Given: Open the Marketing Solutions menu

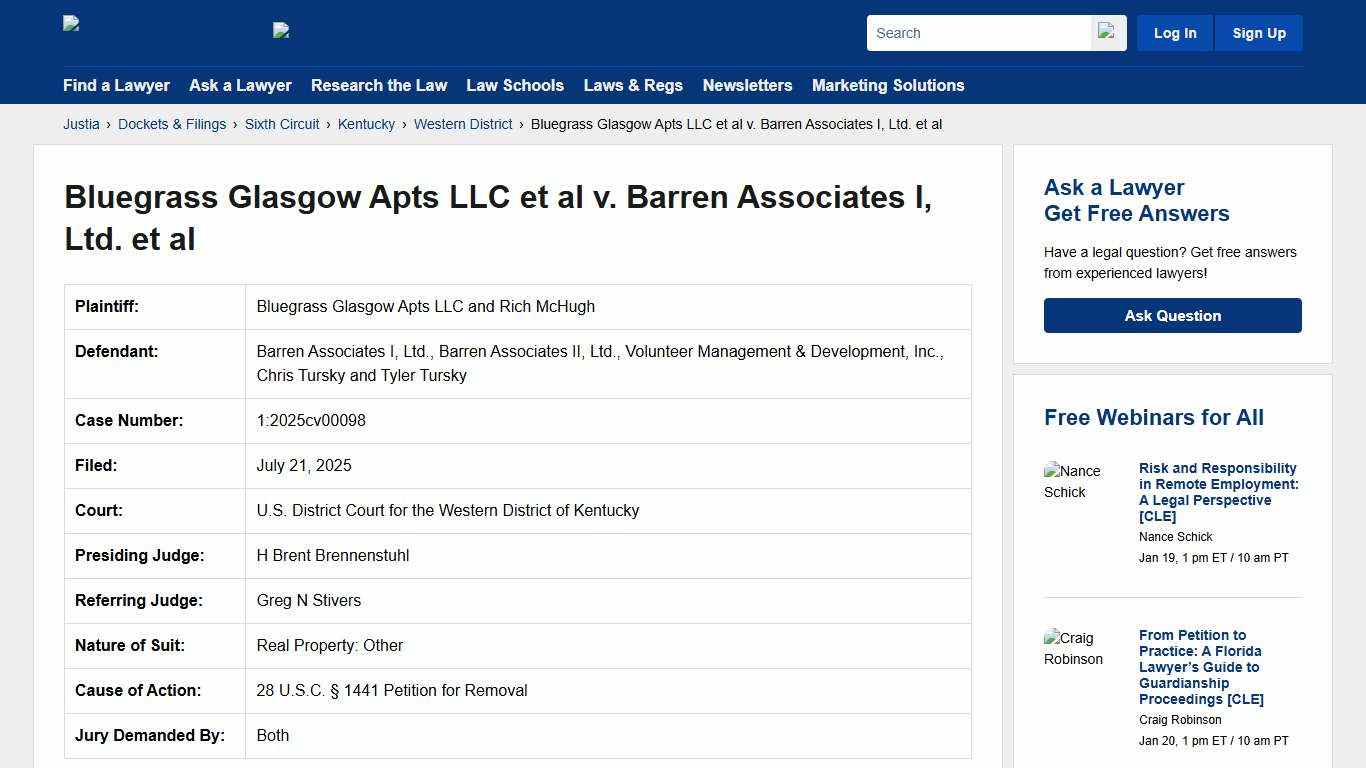Looking at the screenshot, I should click(888, 86).
